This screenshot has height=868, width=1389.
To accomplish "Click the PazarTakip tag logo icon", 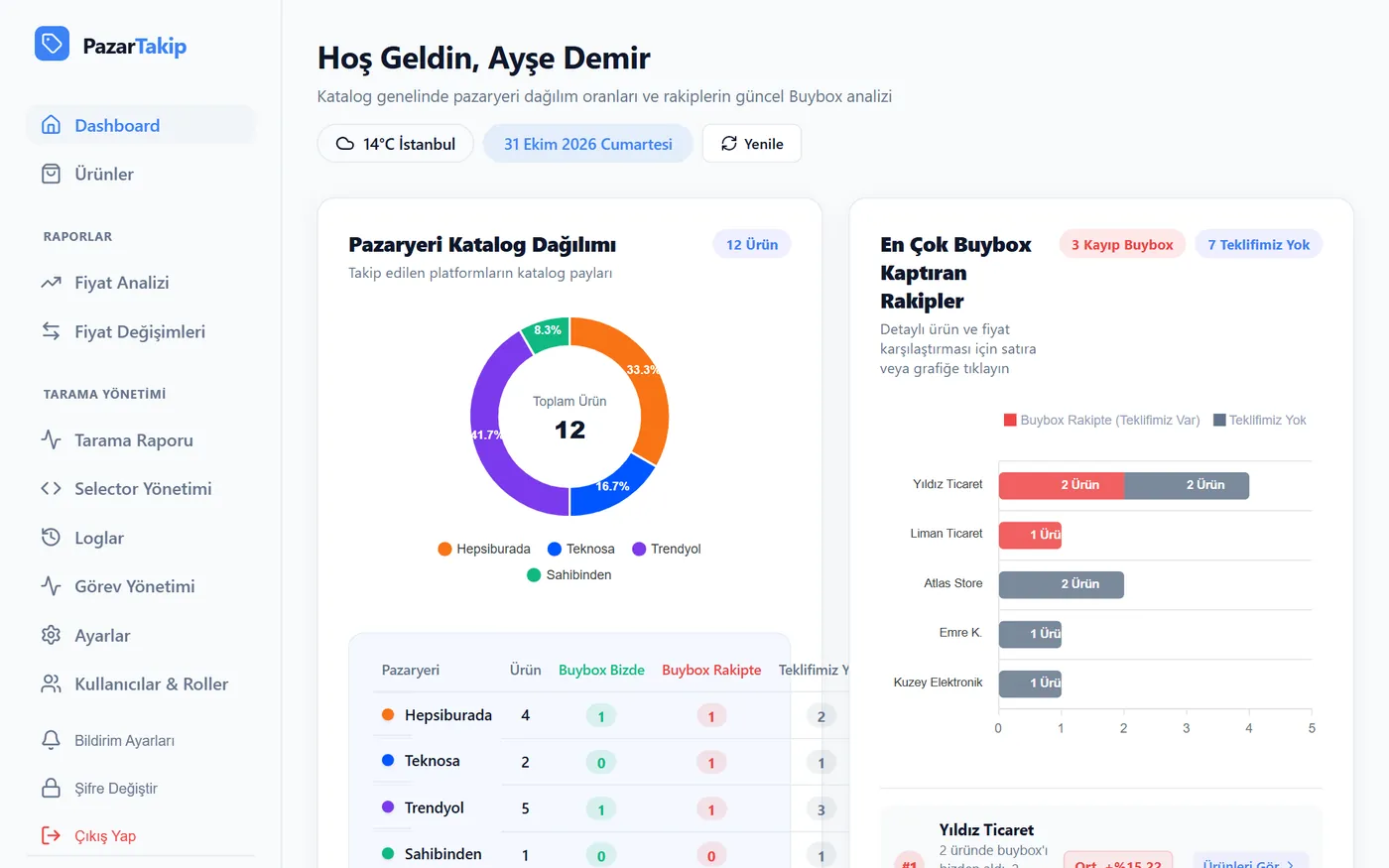I will (52, 44).
